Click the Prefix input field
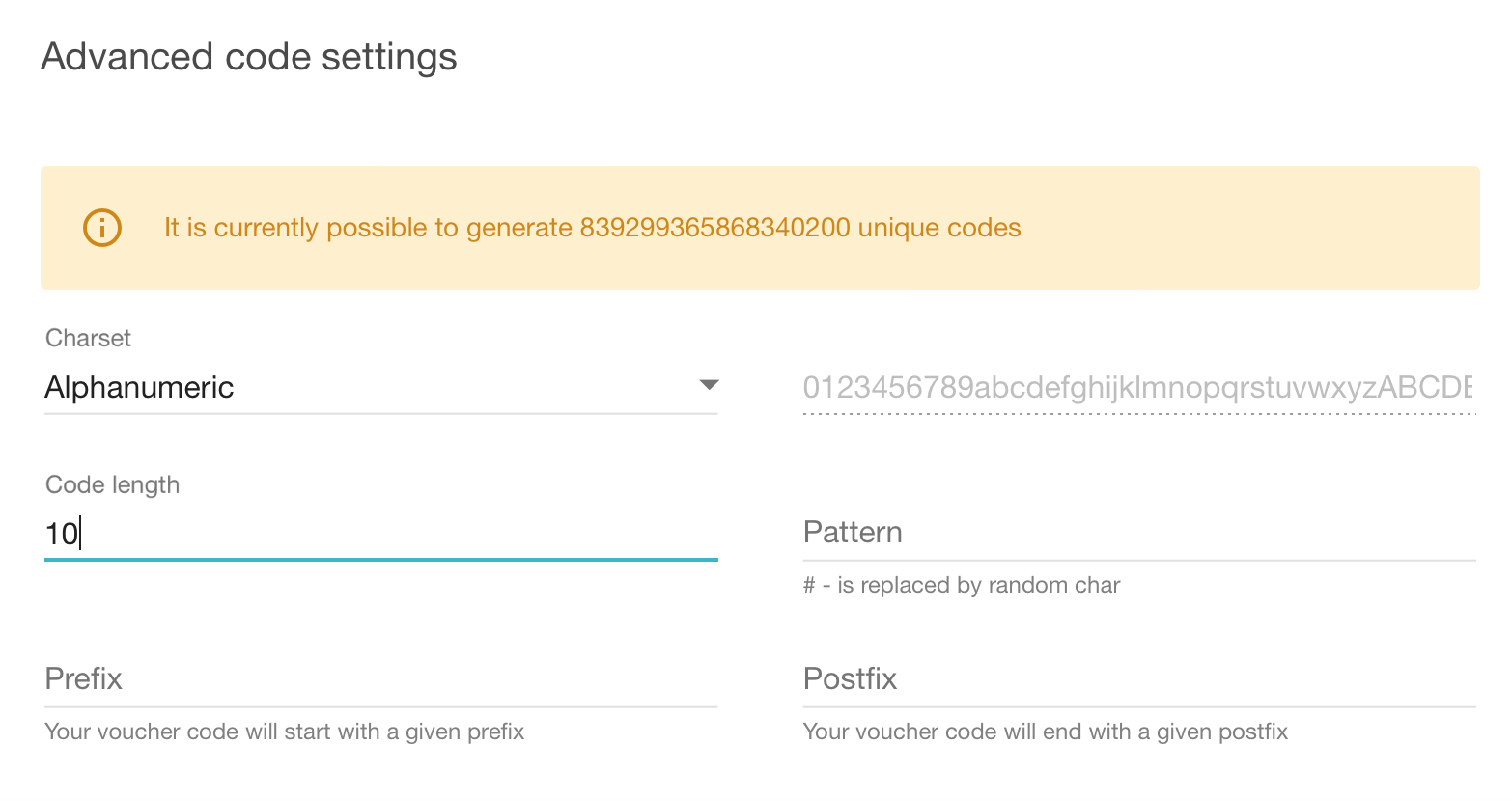 click(x=380, y=679)
